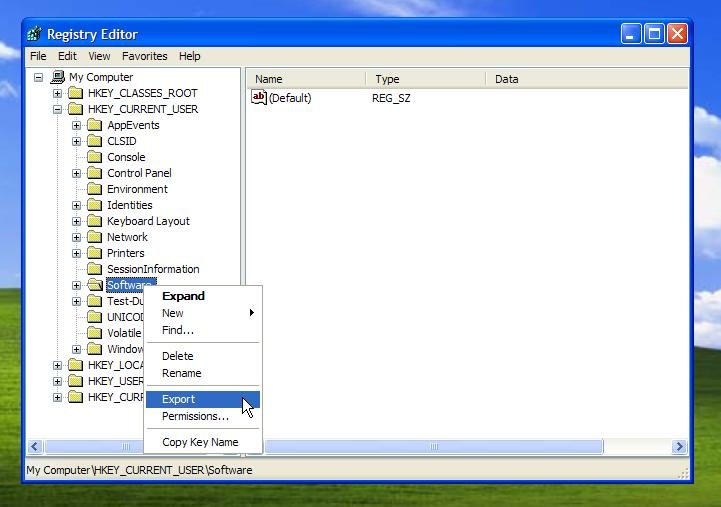Close the Registry Editor window

677,34
